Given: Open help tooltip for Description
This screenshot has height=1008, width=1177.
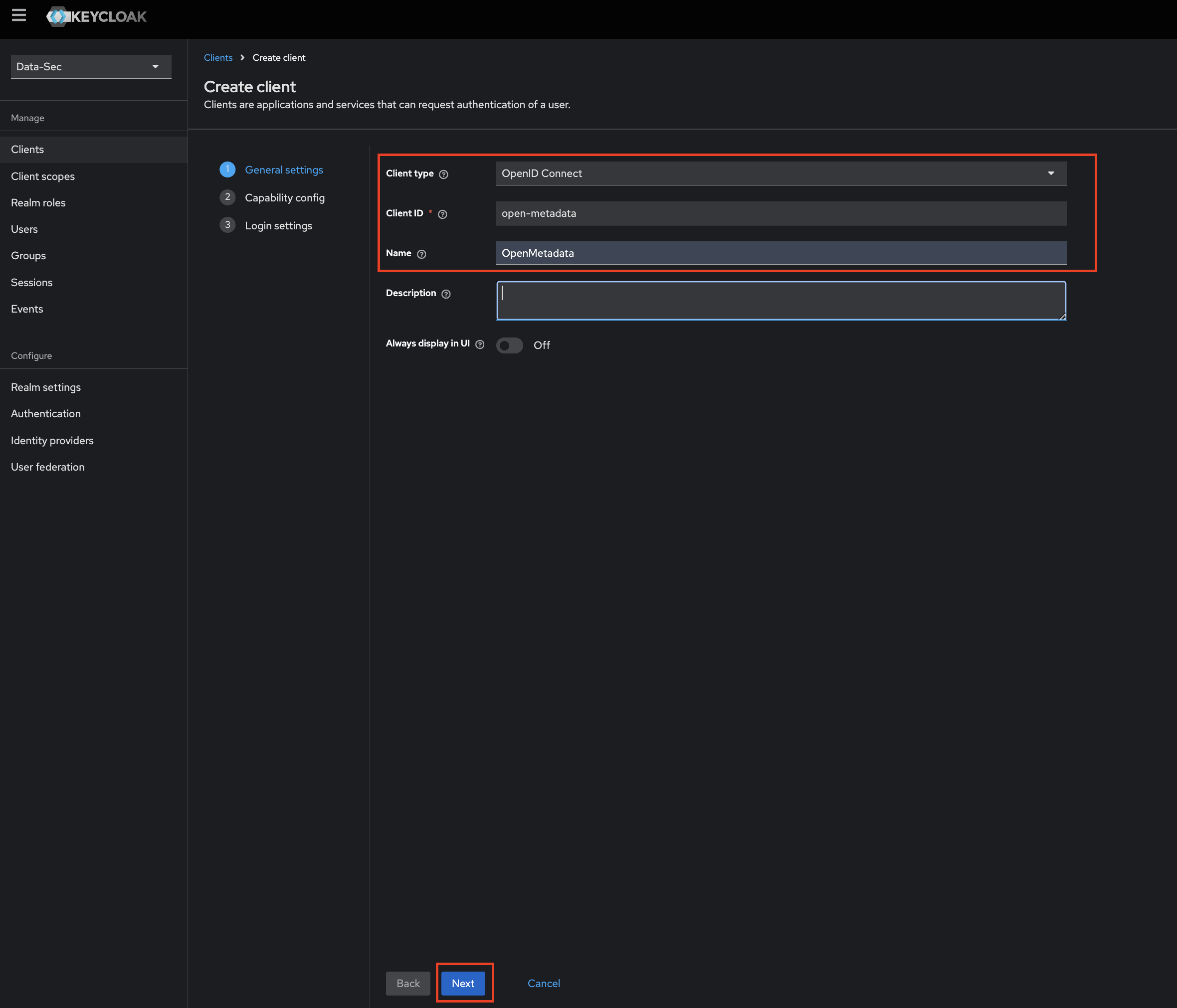Looking at the screenshot, I should click(445, 294).
